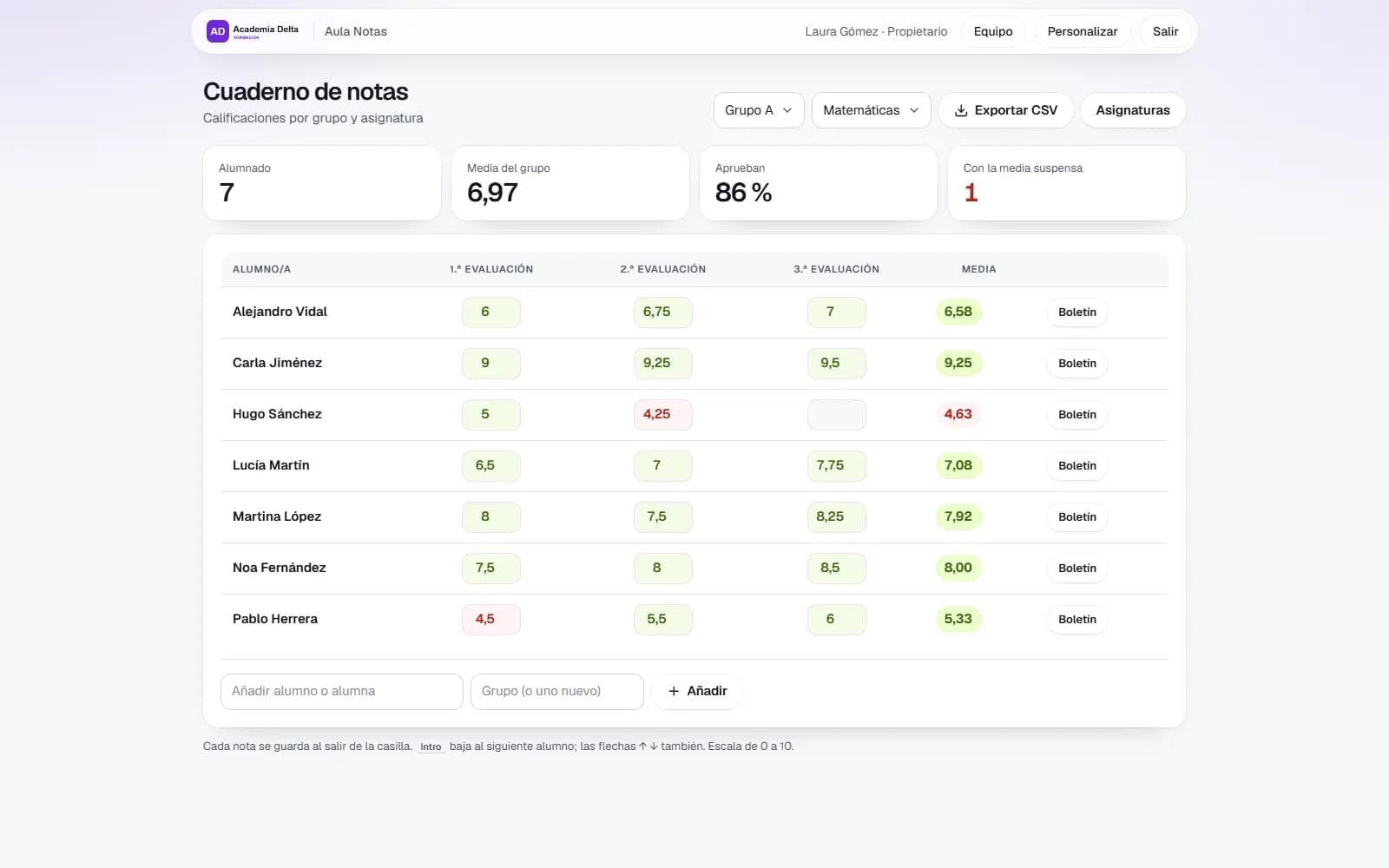Edit Carla Jiménez's 2.ª evaluación grade 9,25
The height and width of the screenshot is (868, 1389).
click(x=663, y=364)
